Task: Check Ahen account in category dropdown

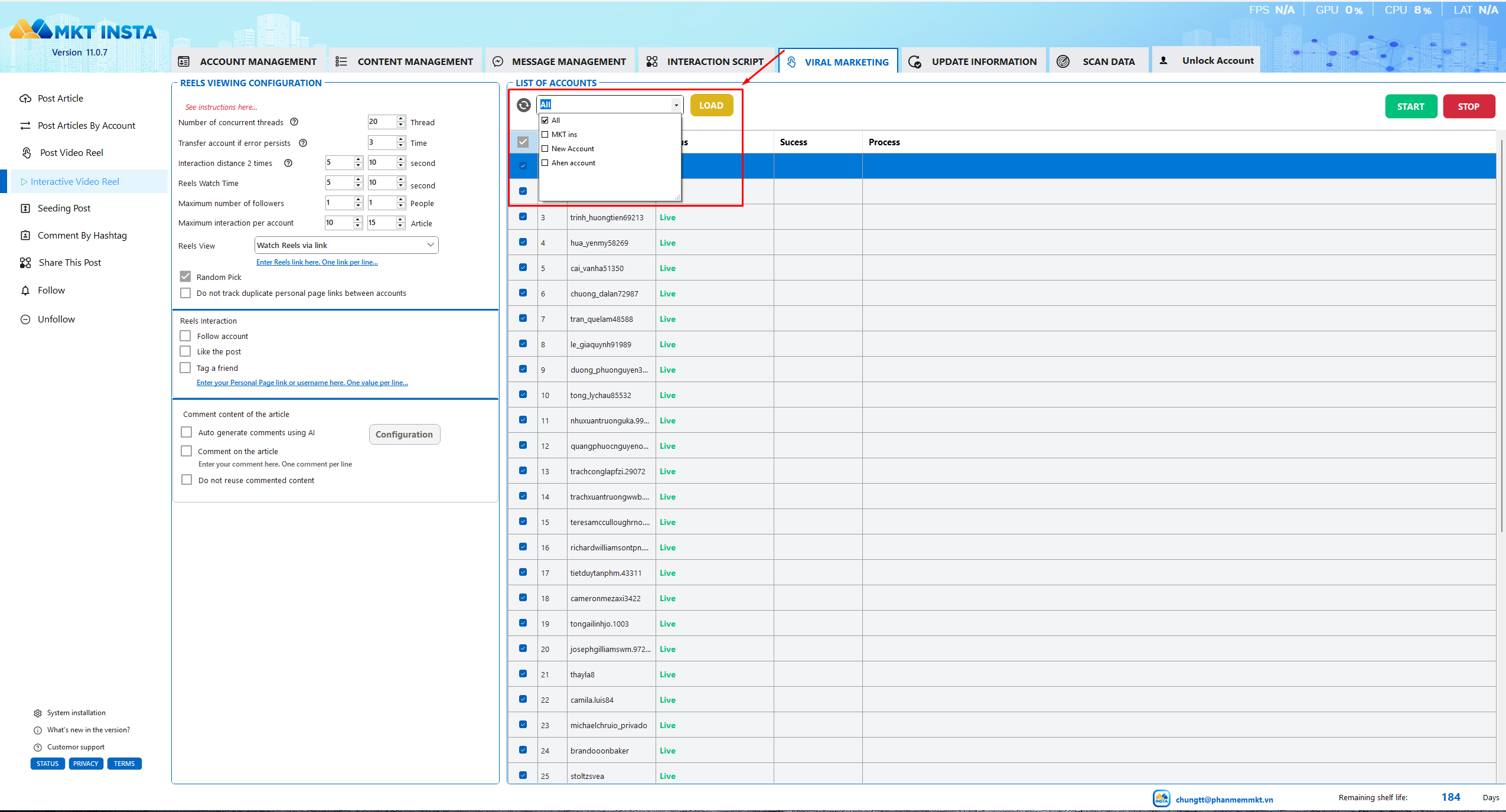Action: 545,163
